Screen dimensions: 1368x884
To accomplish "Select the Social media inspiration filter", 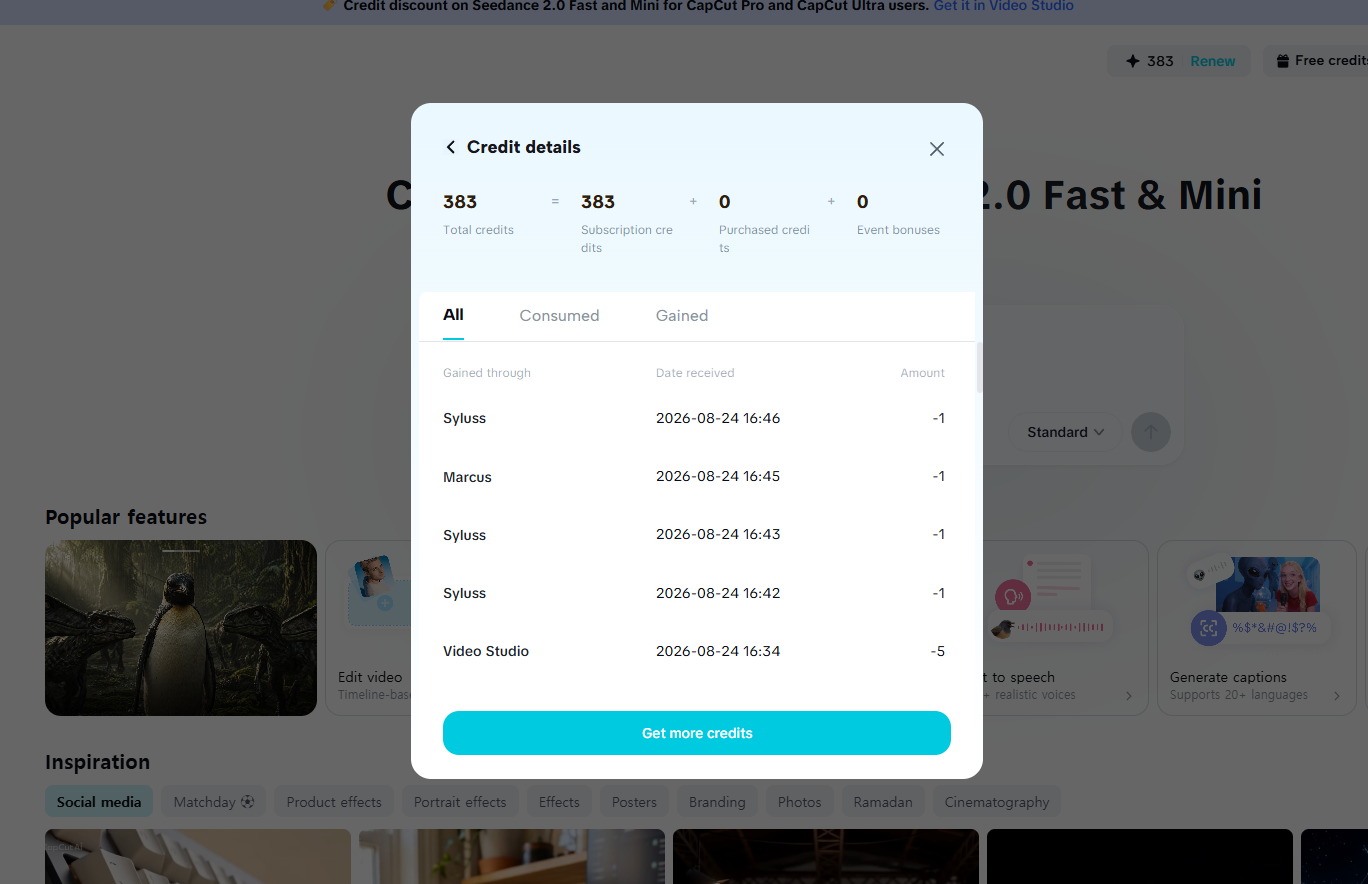I will [x=99, y=802].
